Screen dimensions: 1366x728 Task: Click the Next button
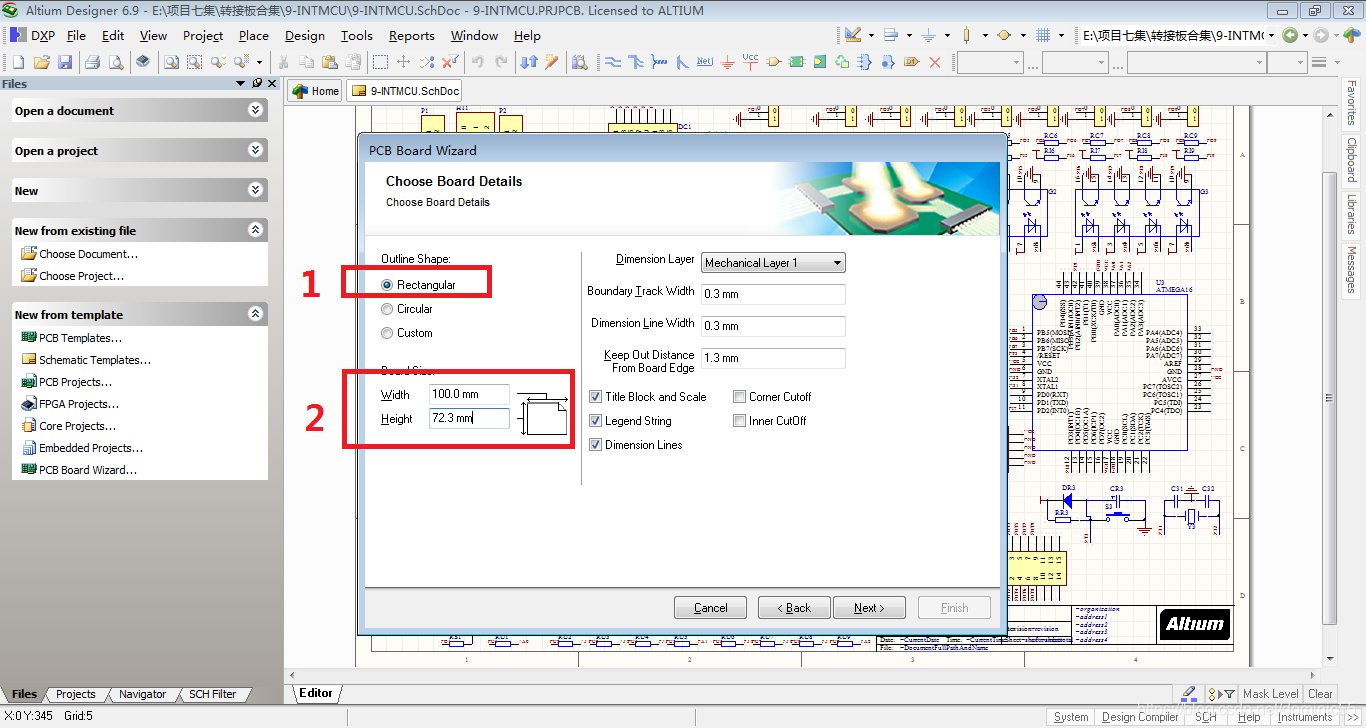click(869, 607)
